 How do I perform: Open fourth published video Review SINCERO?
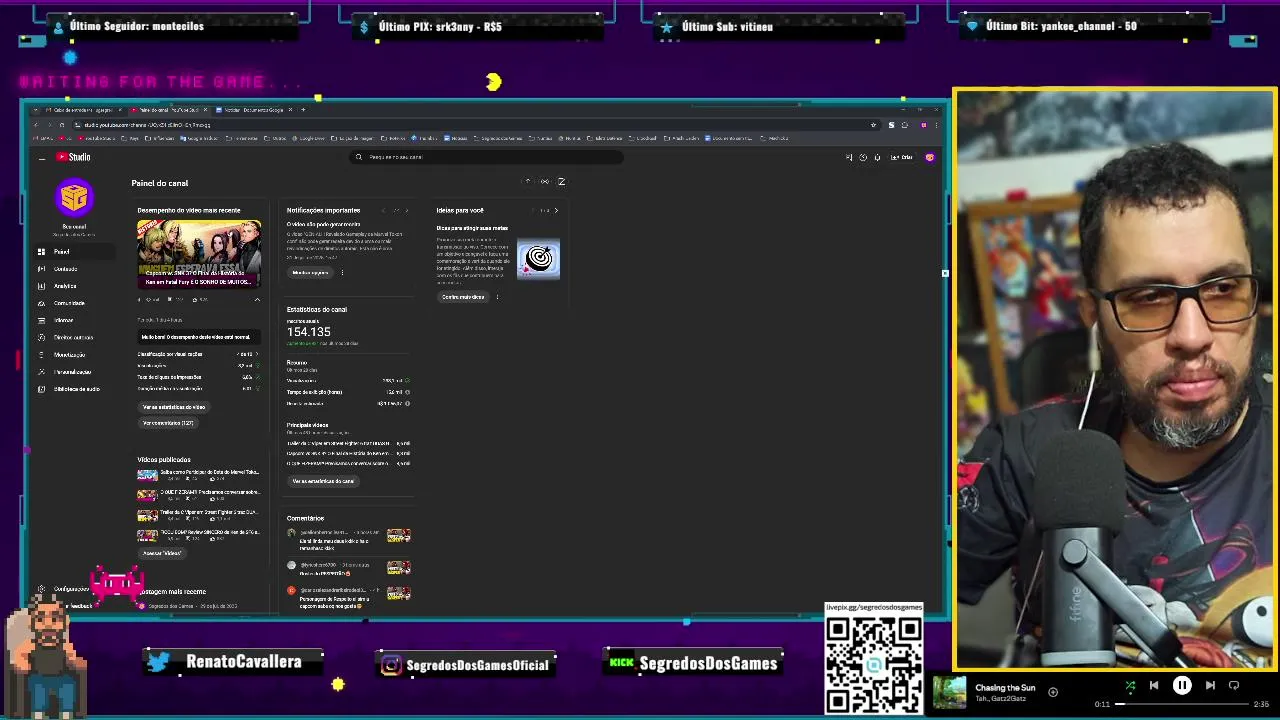pos(198,535)
